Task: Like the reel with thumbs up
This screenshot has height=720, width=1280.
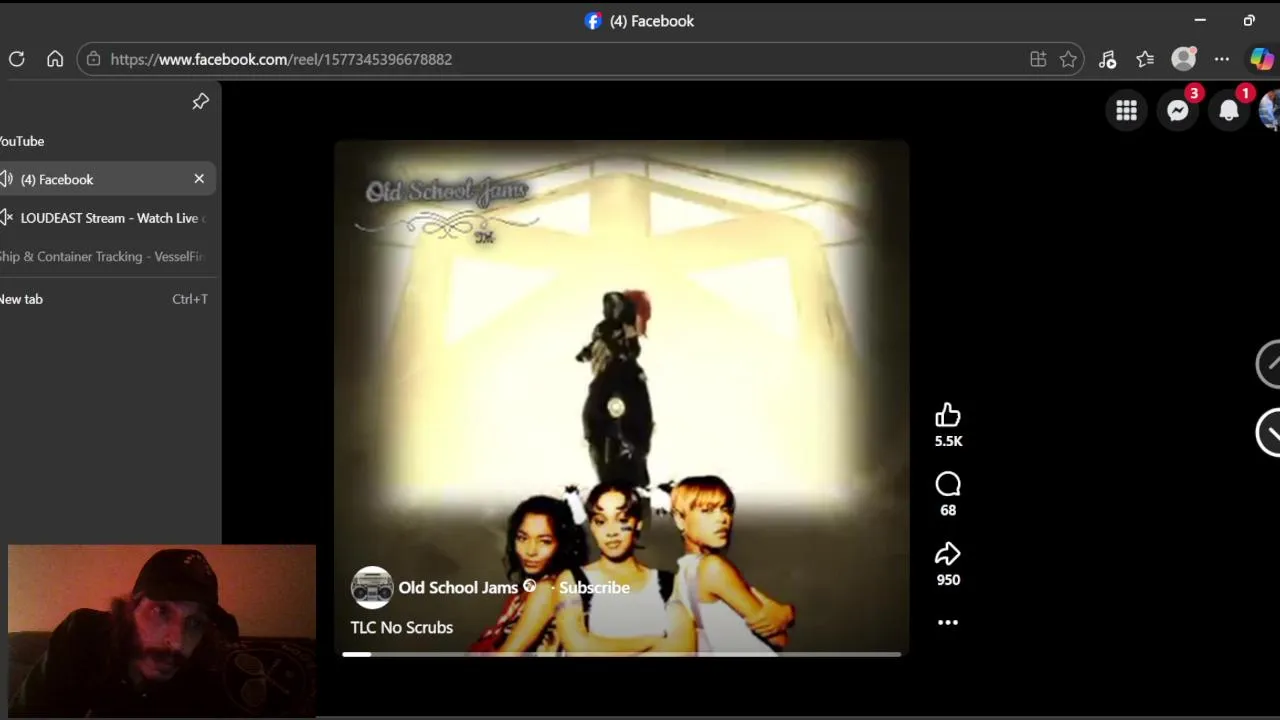Action: [x=948, y=416]
